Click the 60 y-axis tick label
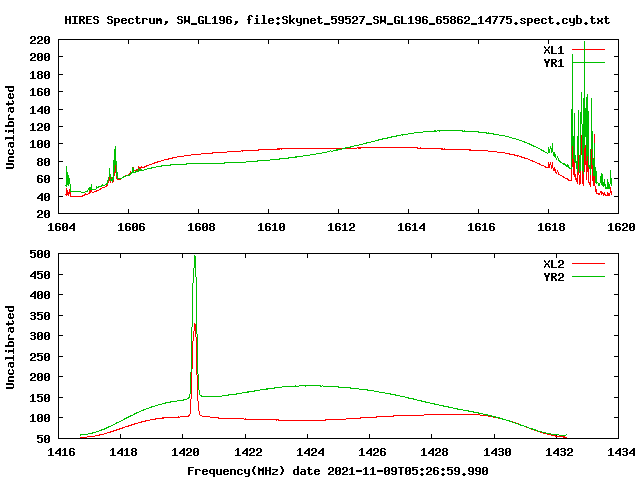 coord(43,179)
